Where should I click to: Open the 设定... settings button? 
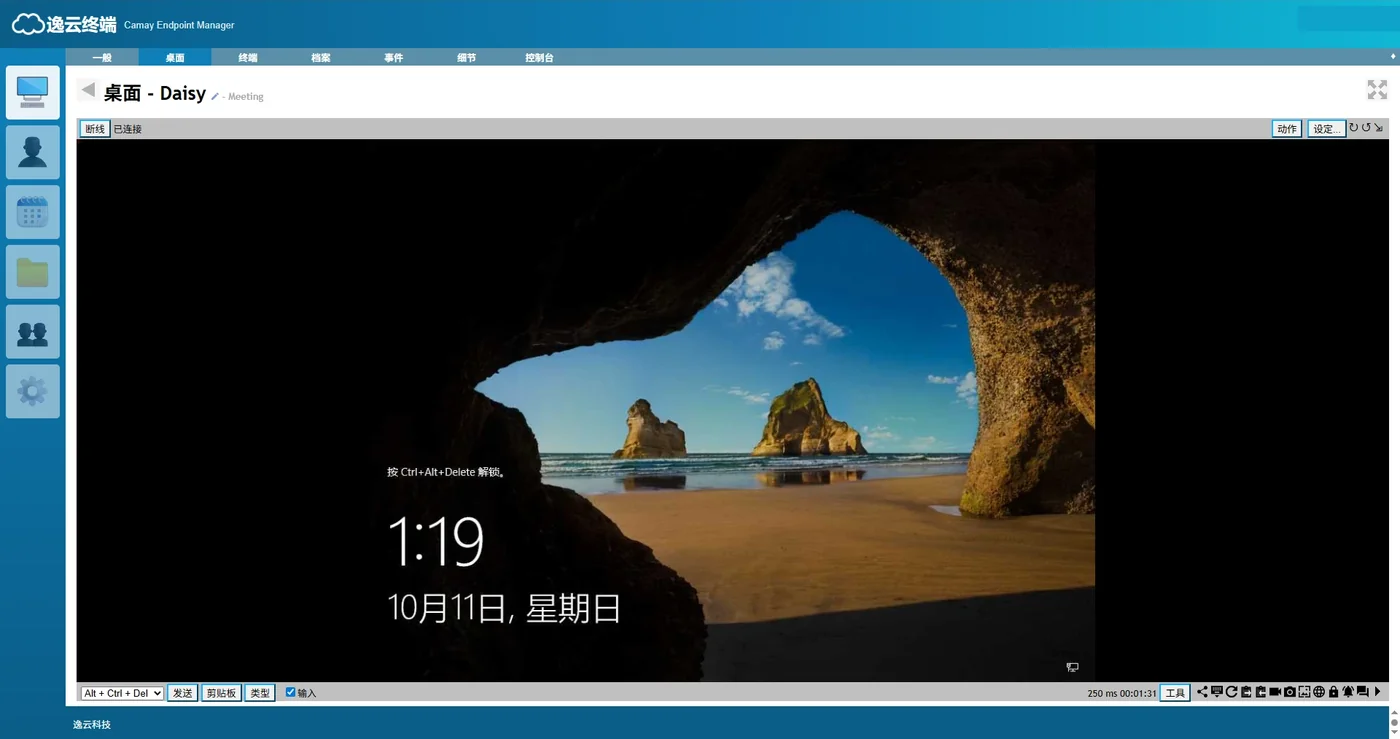(x=1326, y=129)
